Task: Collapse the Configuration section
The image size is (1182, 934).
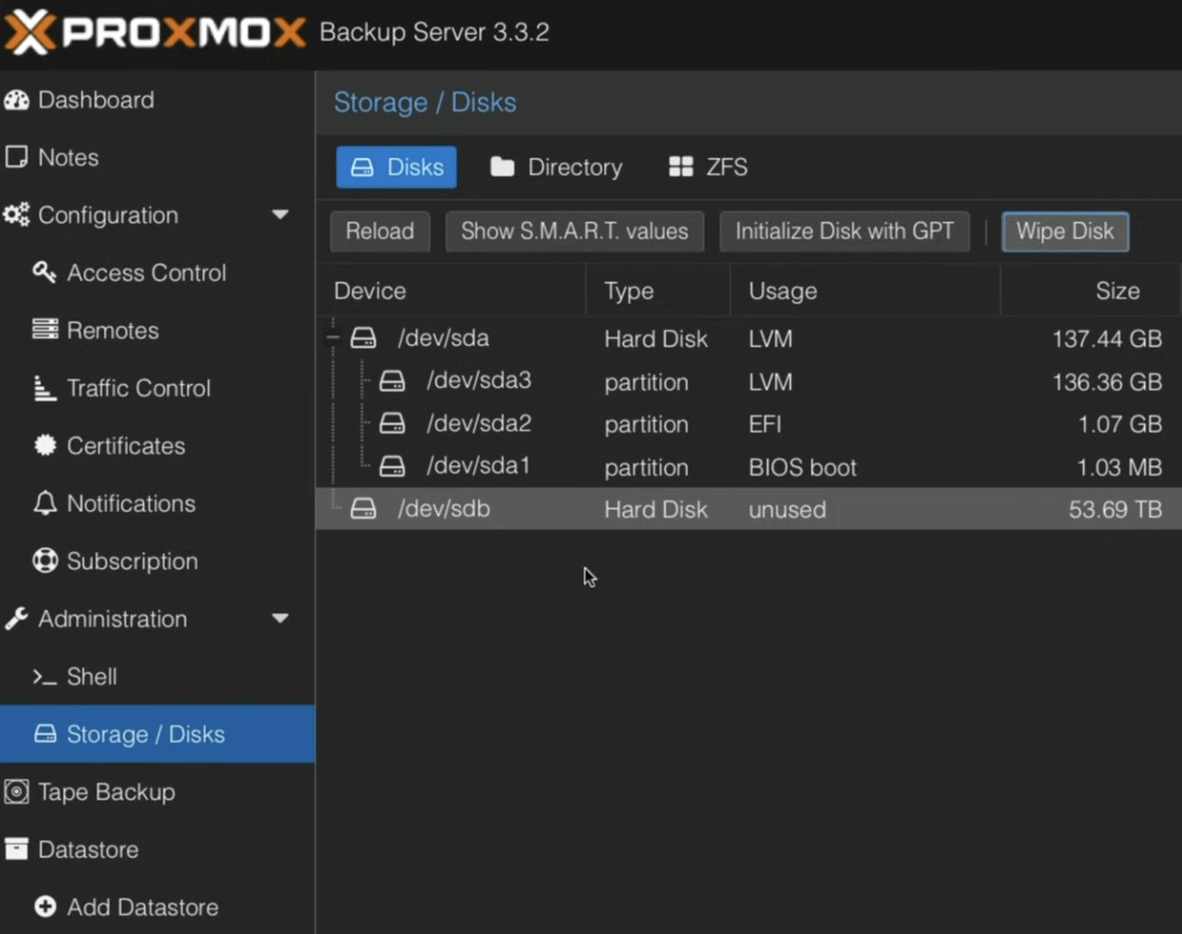Action: click(280, 214)
